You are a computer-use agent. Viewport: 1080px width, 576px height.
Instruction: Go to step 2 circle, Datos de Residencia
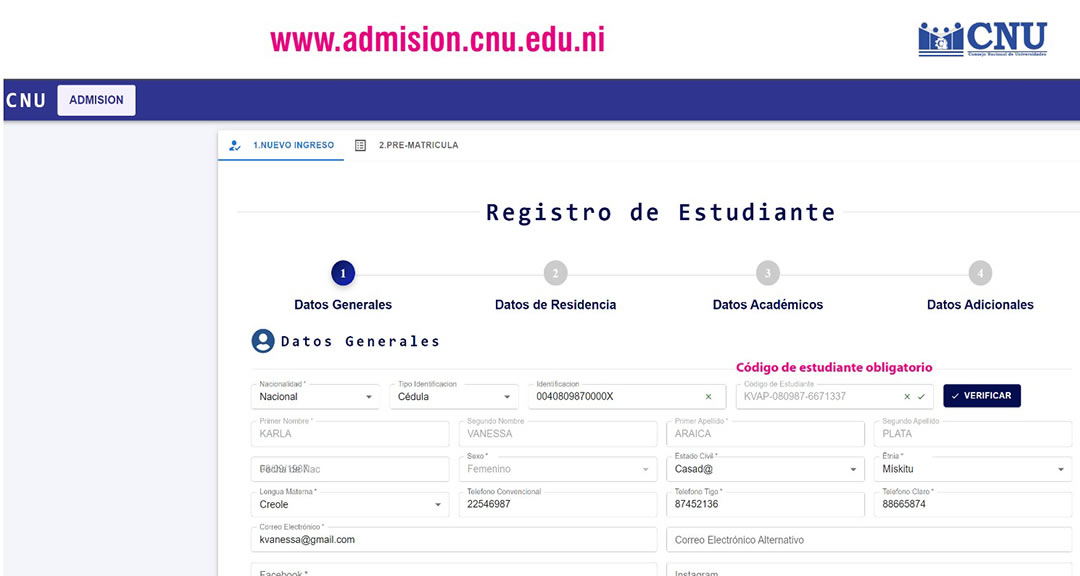coord(555,273)
